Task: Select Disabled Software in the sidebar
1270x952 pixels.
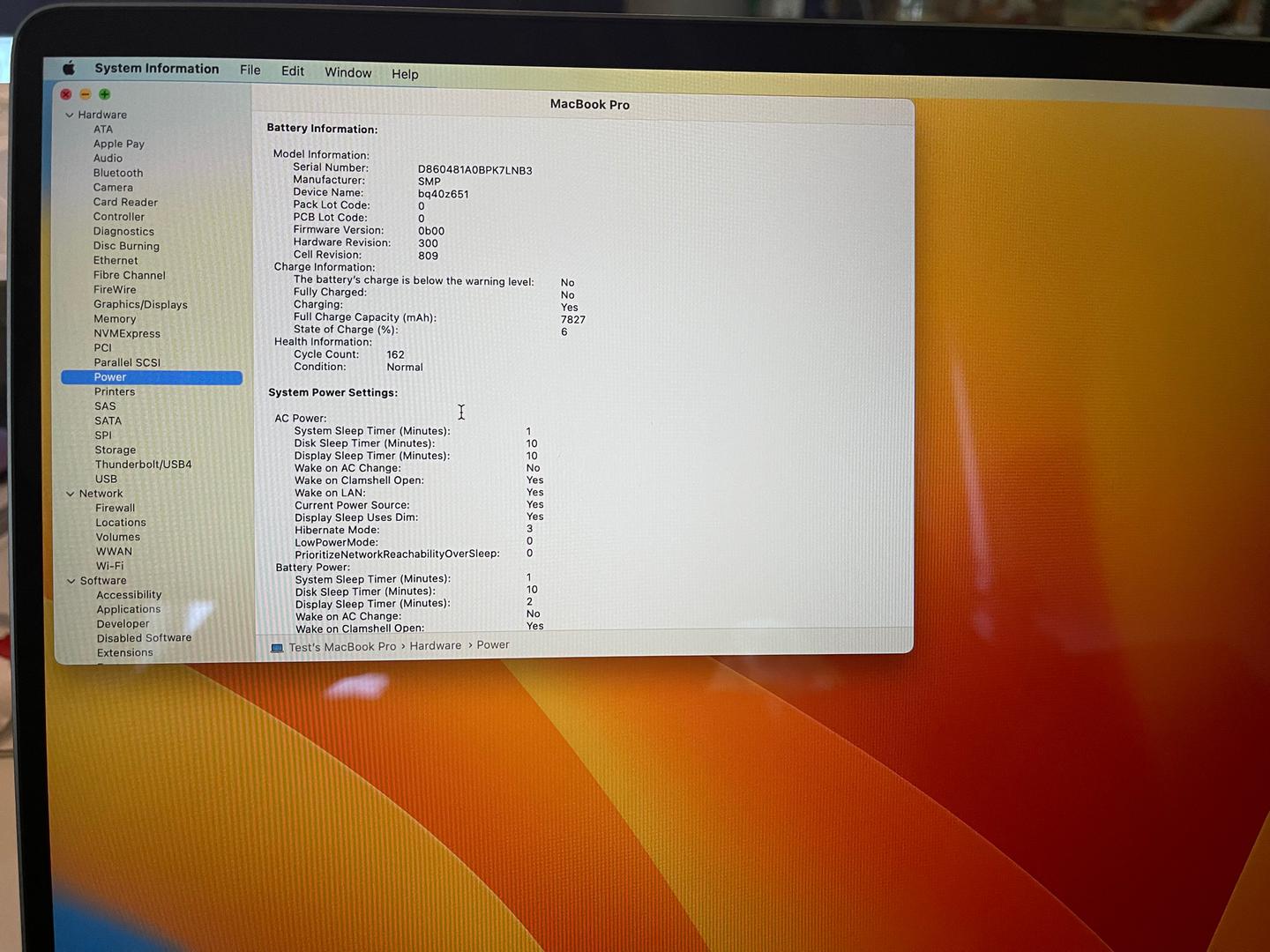Action: point(145,638)
